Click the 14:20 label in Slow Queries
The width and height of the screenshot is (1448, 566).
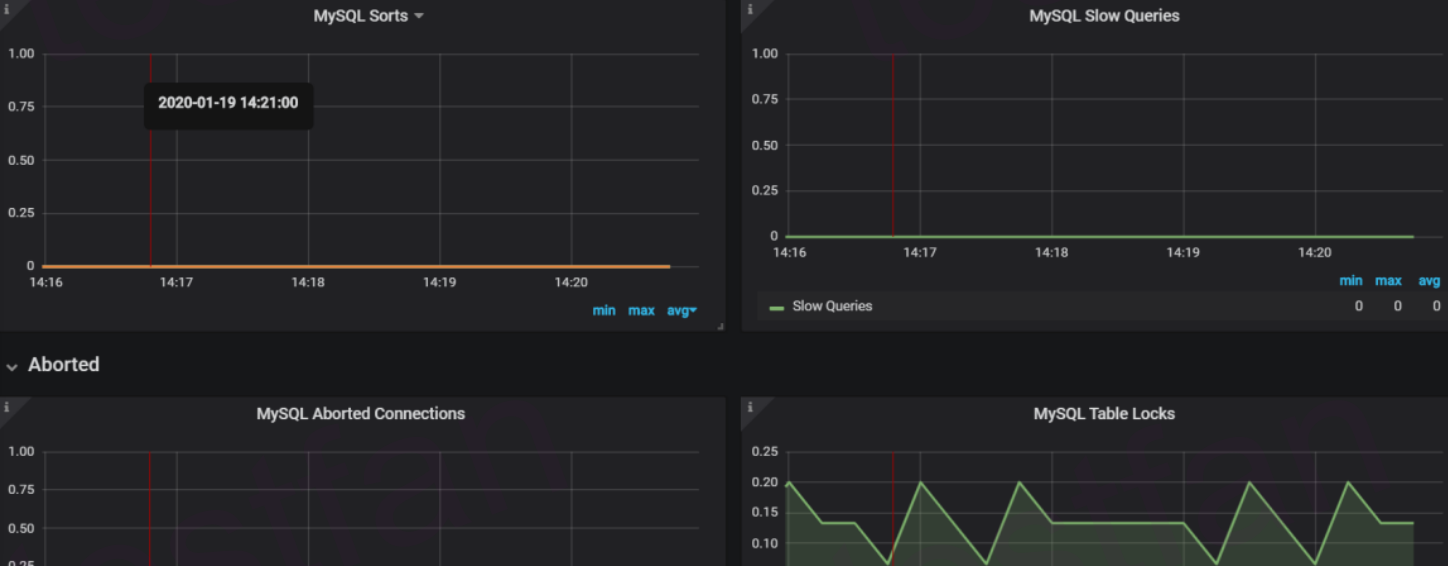[x=1315, y=253]
